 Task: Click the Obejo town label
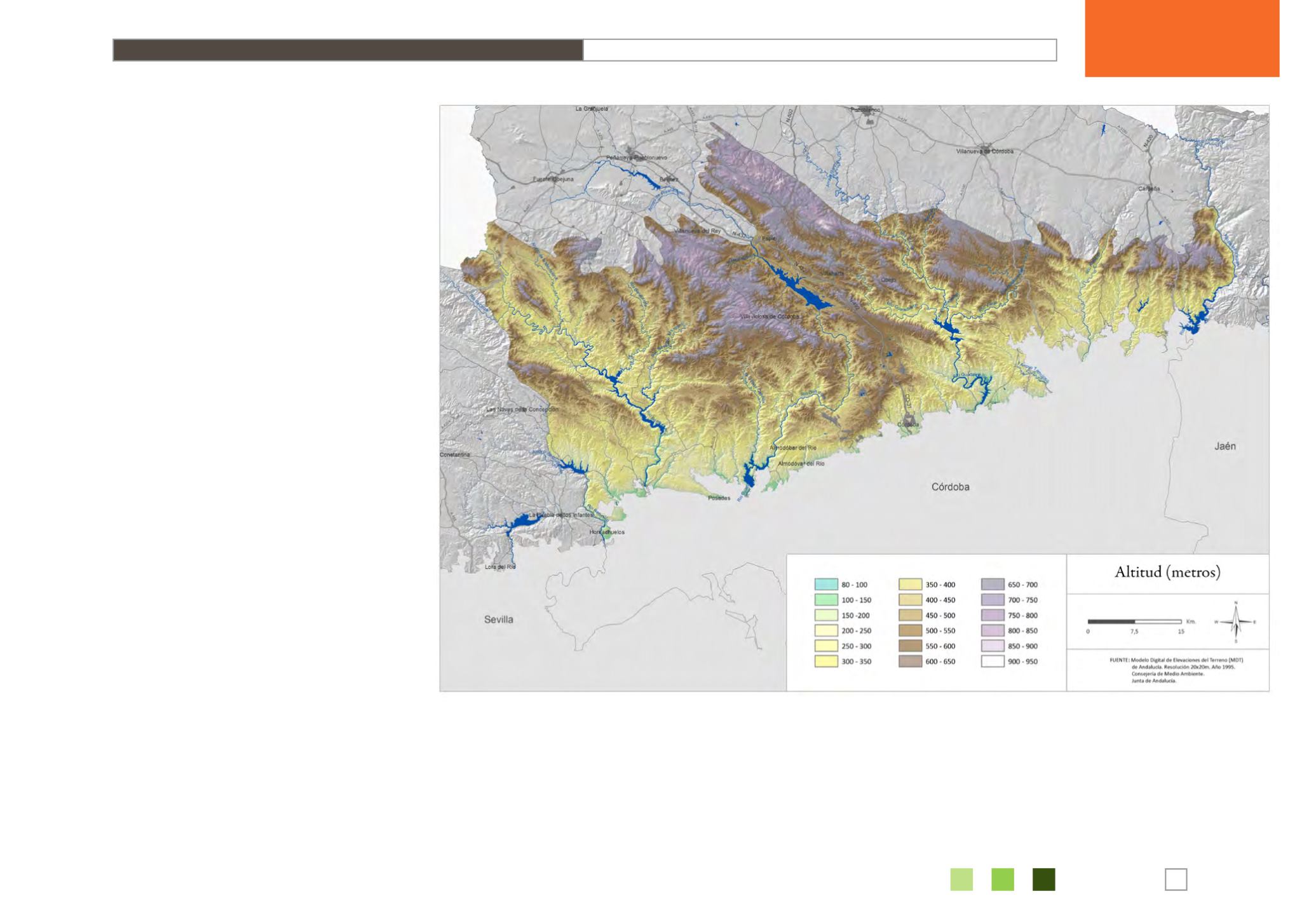point(888,280)
